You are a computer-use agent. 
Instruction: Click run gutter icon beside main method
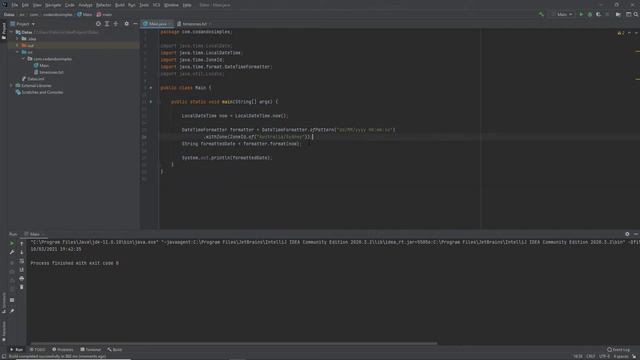pyautogui.click(x=151, y=102)
